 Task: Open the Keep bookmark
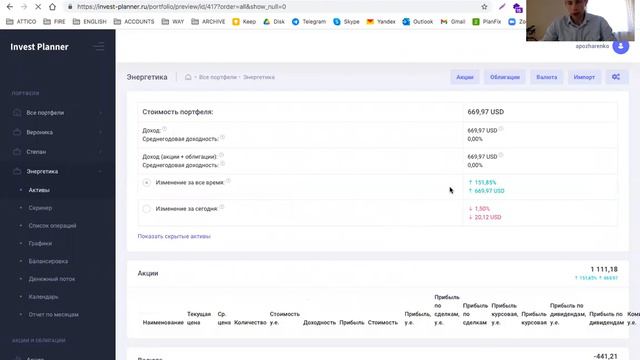(x=244, y=22)
